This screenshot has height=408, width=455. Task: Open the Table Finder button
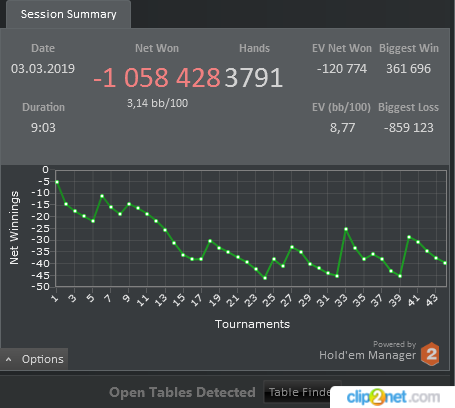302,392
